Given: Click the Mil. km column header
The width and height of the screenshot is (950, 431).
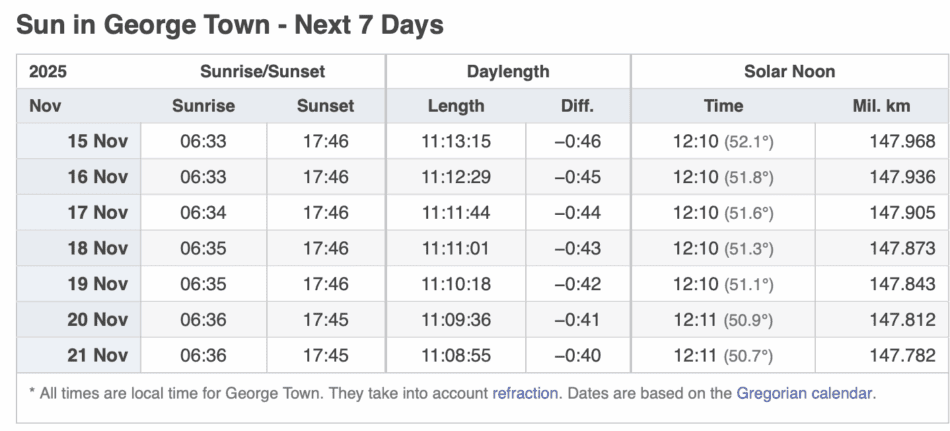Looking at the screenshot, I should [x=881, y=106].
